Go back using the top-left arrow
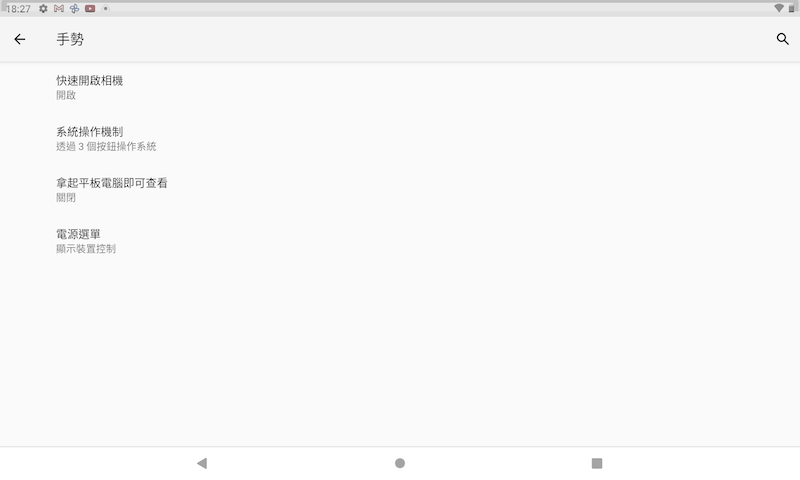 click(19, 39)
